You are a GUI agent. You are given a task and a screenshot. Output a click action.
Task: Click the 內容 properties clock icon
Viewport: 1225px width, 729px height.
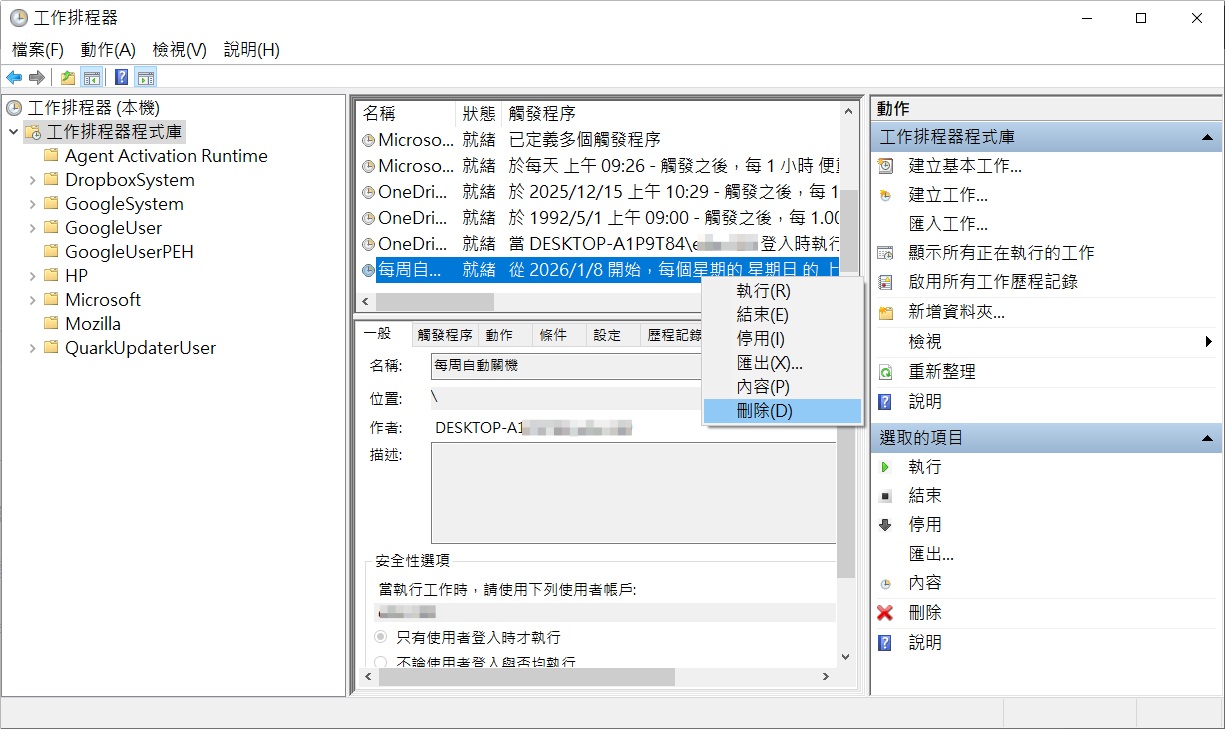click(x=885, y=583)
